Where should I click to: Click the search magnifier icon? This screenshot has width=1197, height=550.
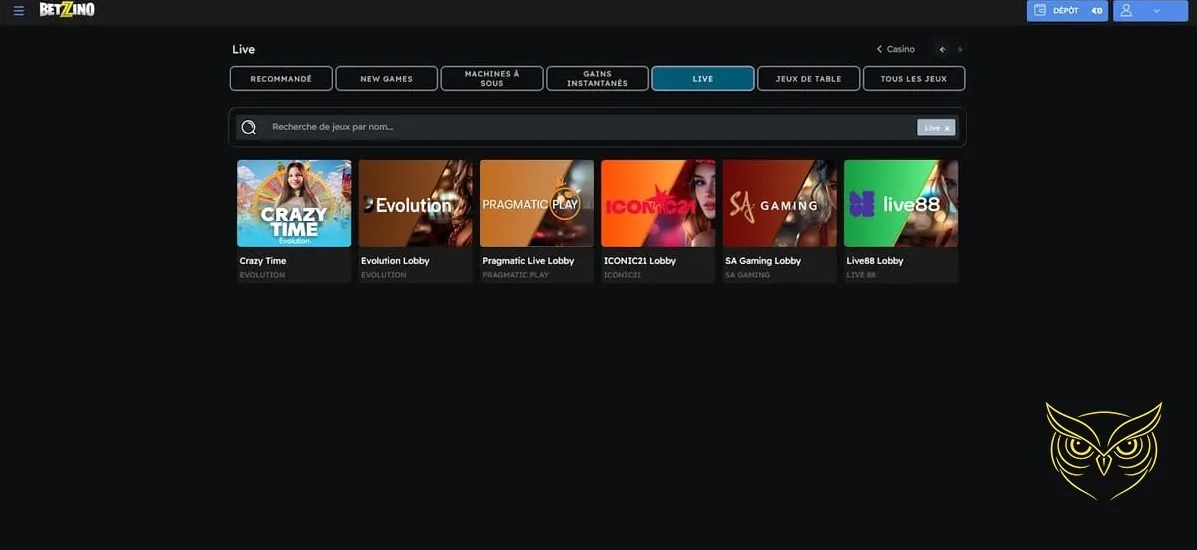point(249,127)
